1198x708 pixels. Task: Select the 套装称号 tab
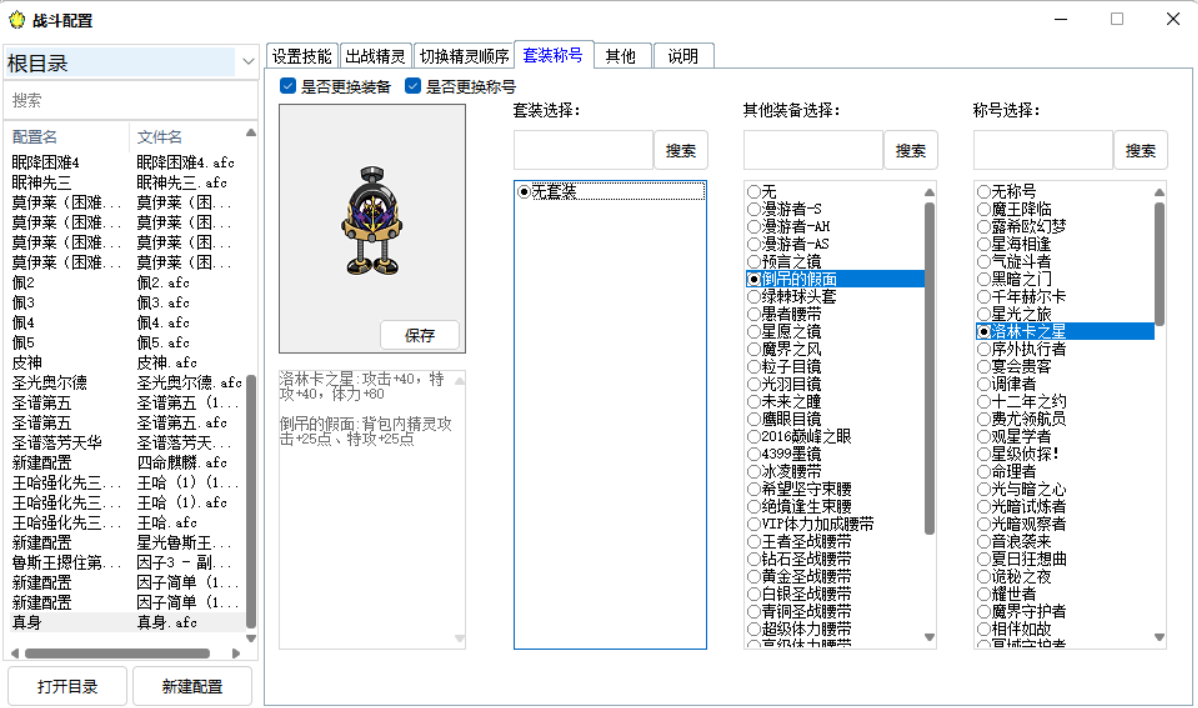point(553,54)
